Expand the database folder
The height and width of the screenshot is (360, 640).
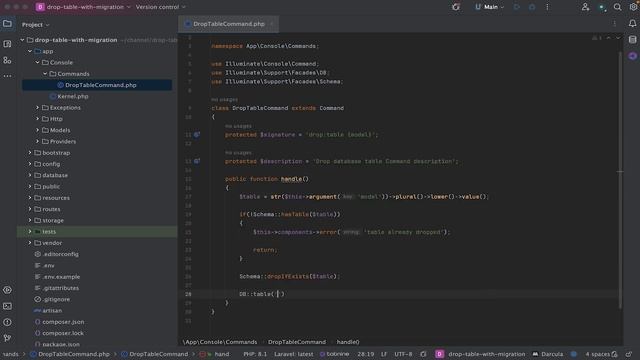(30, 175)
